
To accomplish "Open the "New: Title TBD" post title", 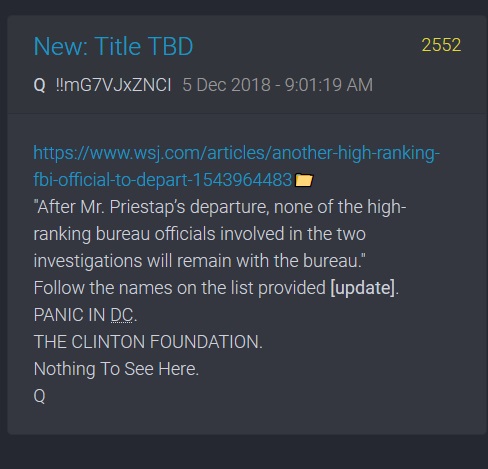I will (x=113, y=46).
